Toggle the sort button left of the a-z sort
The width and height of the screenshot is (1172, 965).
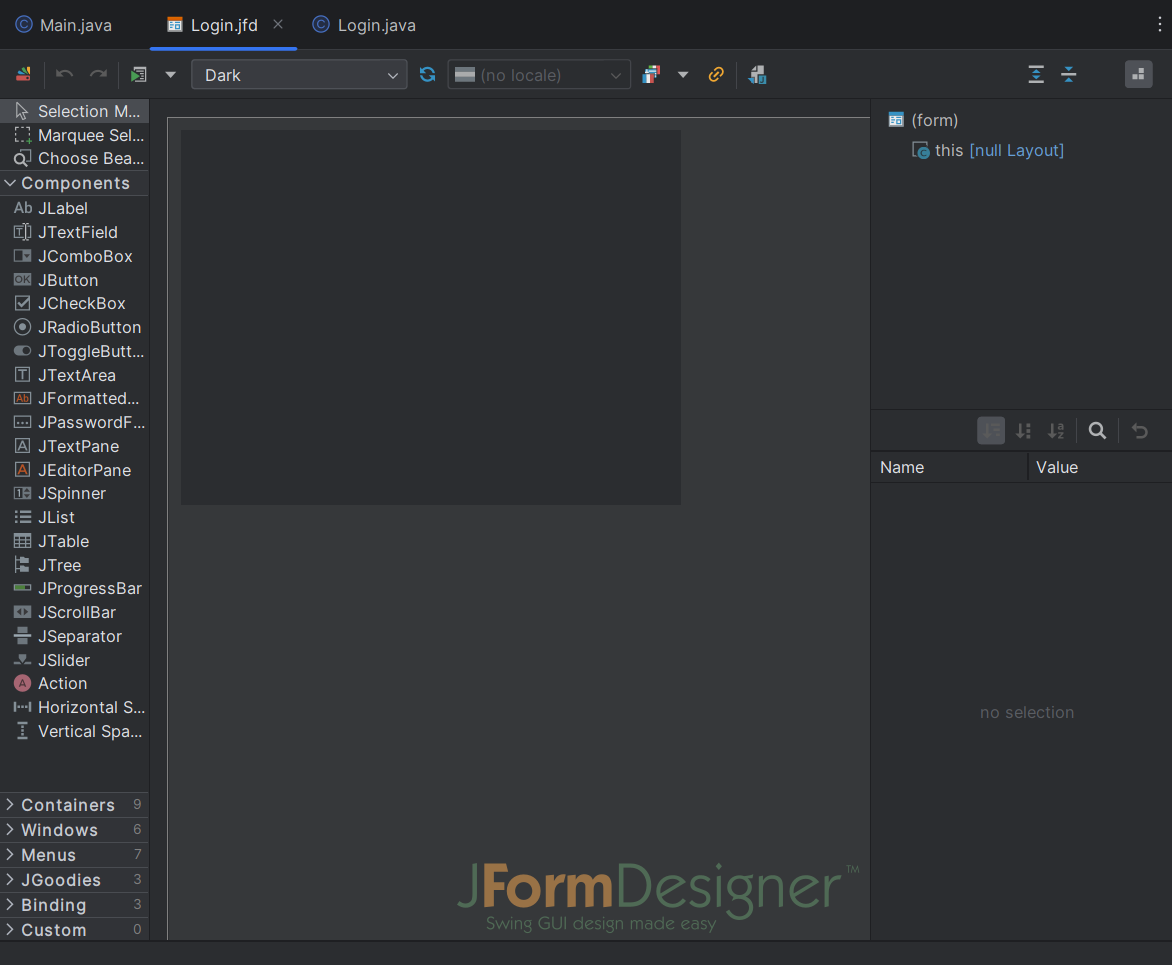[1023, 431]
